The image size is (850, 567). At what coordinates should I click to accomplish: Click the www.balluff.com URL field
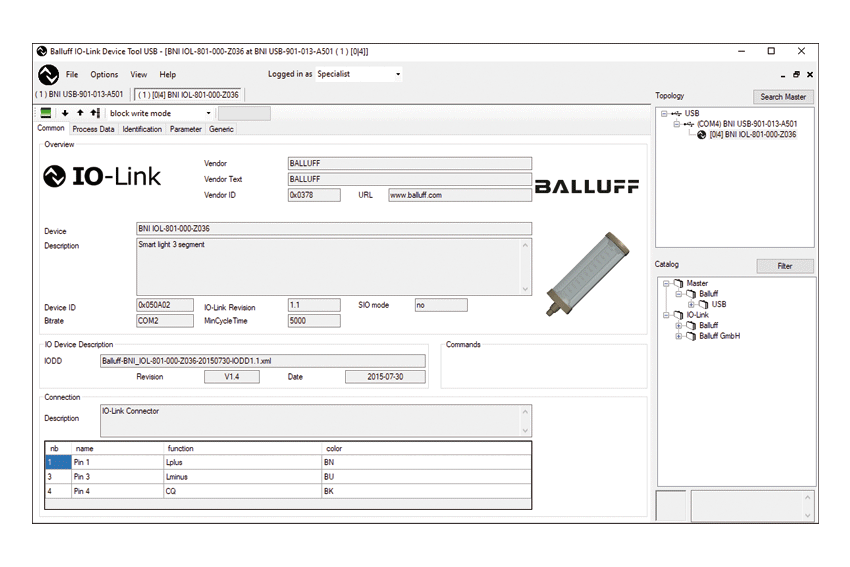pyautogui.click(x=460, y=195)
